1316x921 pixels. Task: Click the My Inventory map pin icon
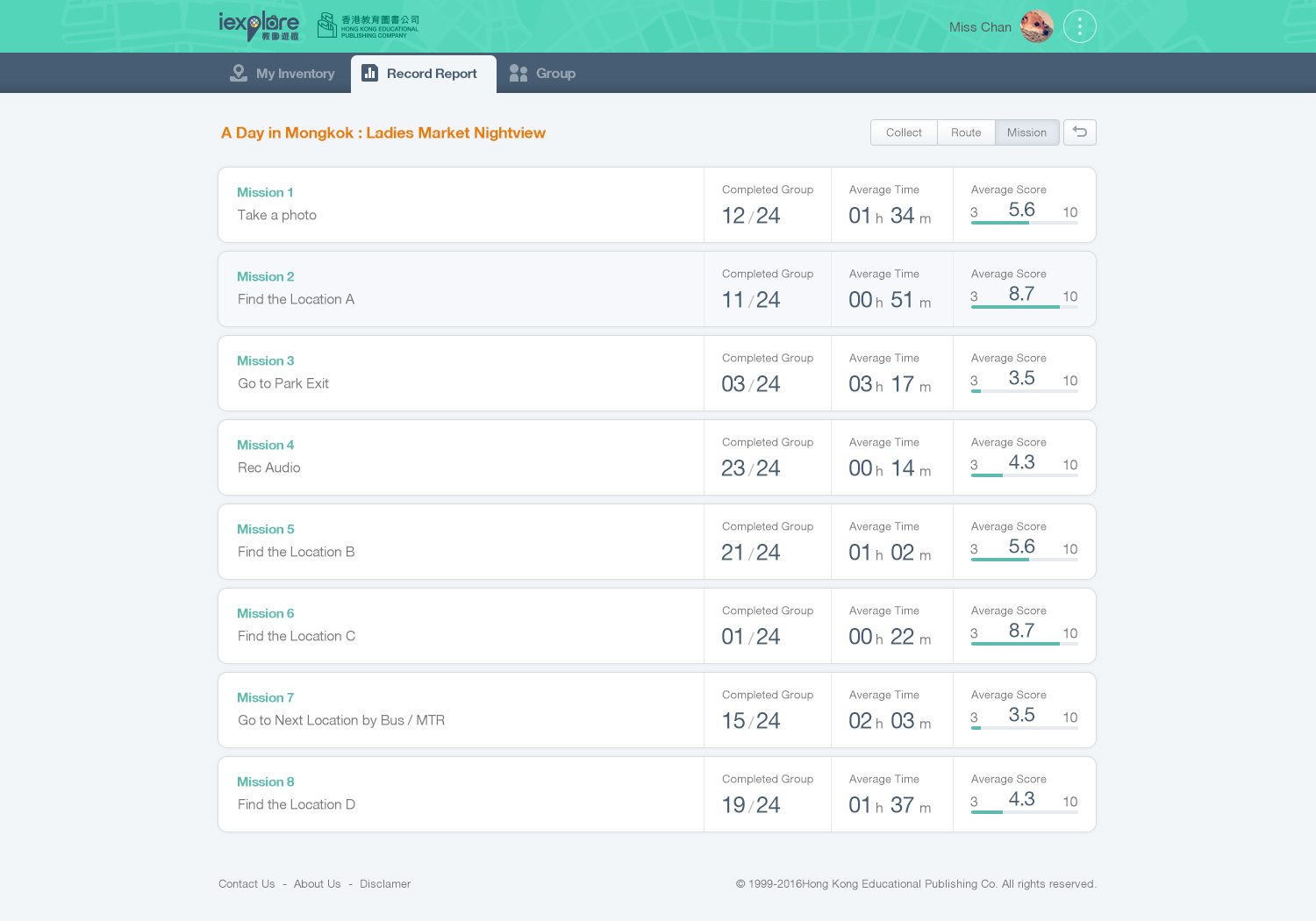pos(238,73)
